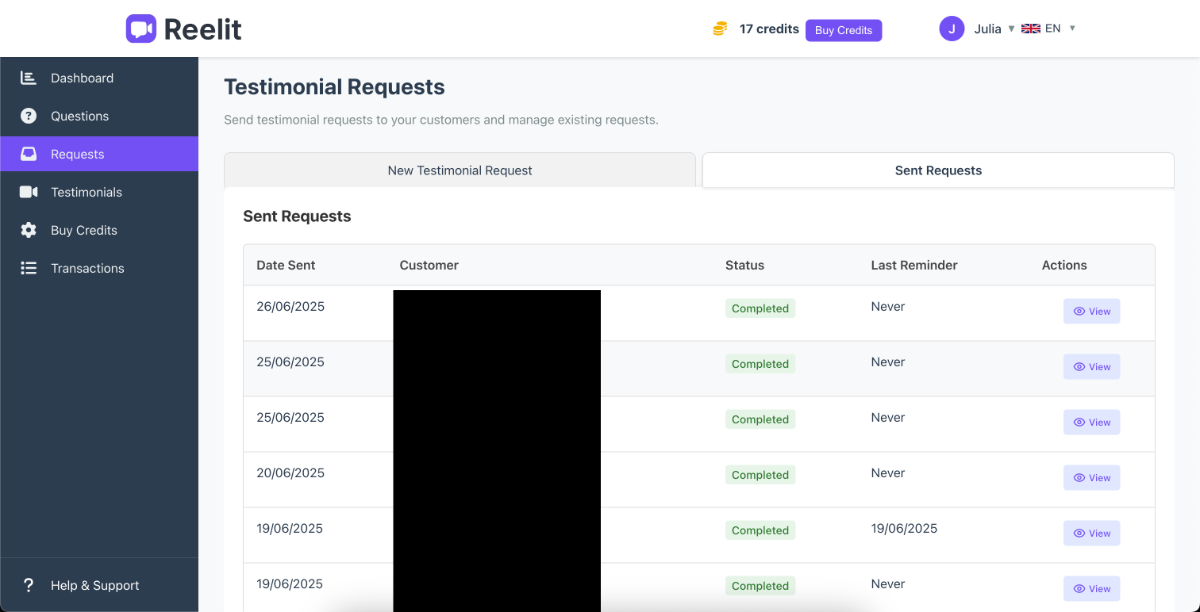View the request with 19/06/2025 last reminder
The width and height of the screenshot is (1200, 612).
pos(1091,533)
